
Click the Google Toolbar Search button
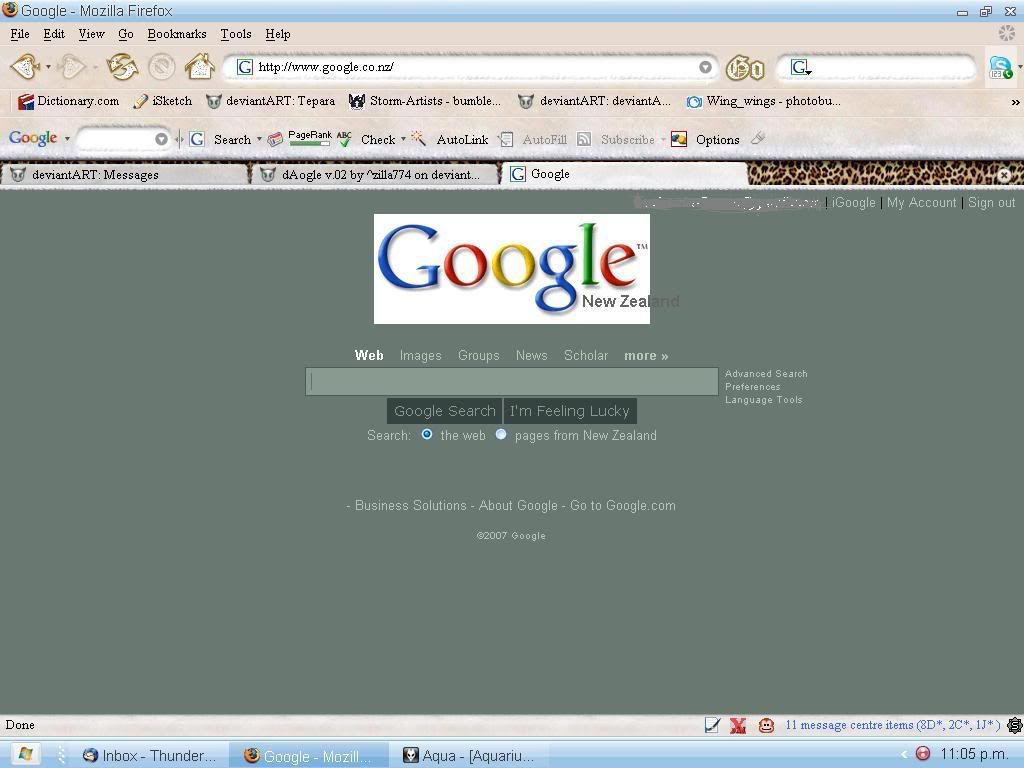[232, 139]
